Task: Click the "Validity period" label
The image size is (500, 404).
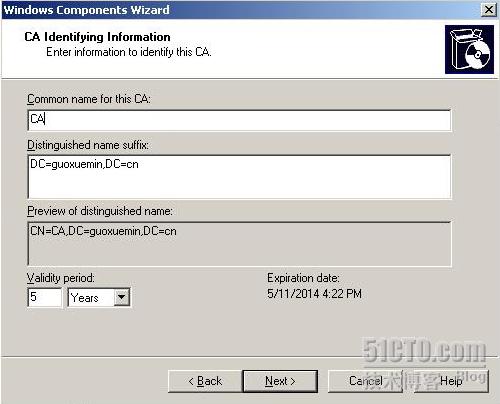Action: (x=61, y=278)
